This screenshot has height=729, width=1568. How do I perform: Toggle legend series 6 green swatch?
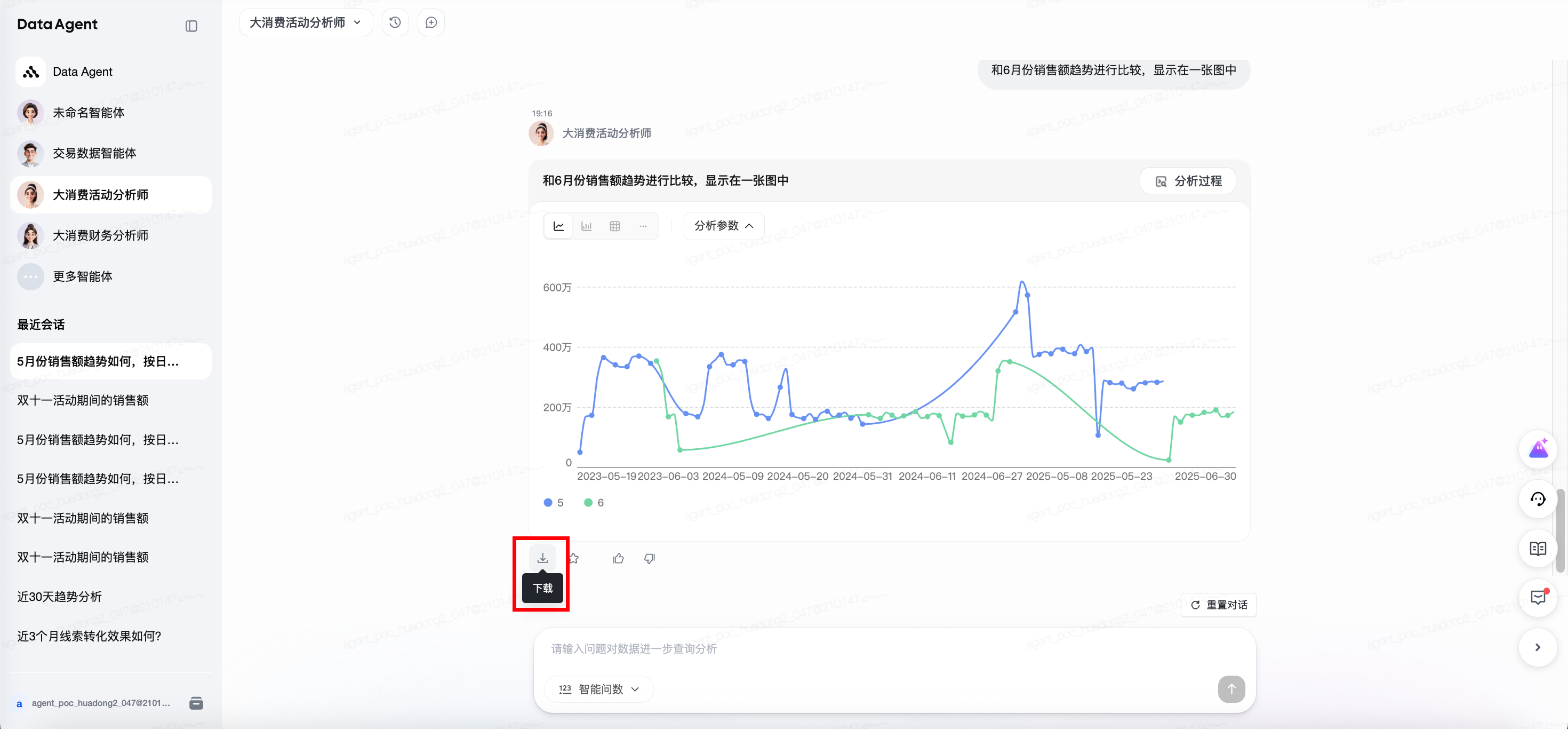588,502
